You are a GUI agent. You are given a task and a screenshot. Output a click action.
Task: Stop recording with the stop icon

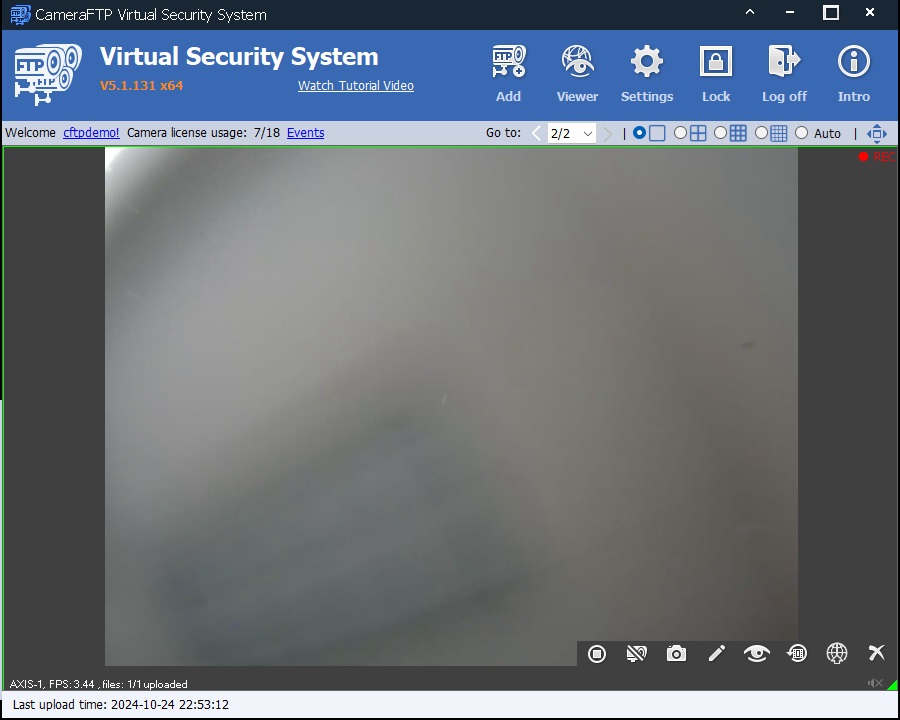tap(597, 654)
